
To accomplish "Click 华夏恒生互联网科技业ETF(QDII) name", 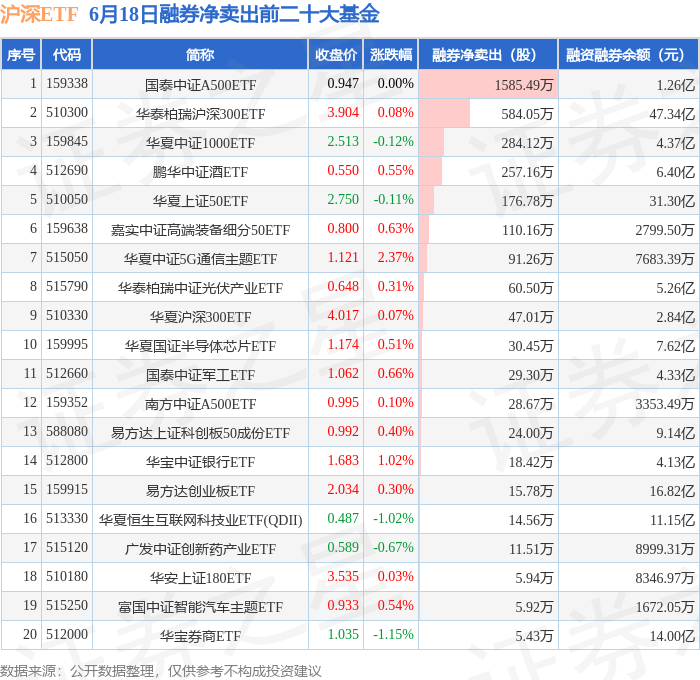I will [200, 520].
